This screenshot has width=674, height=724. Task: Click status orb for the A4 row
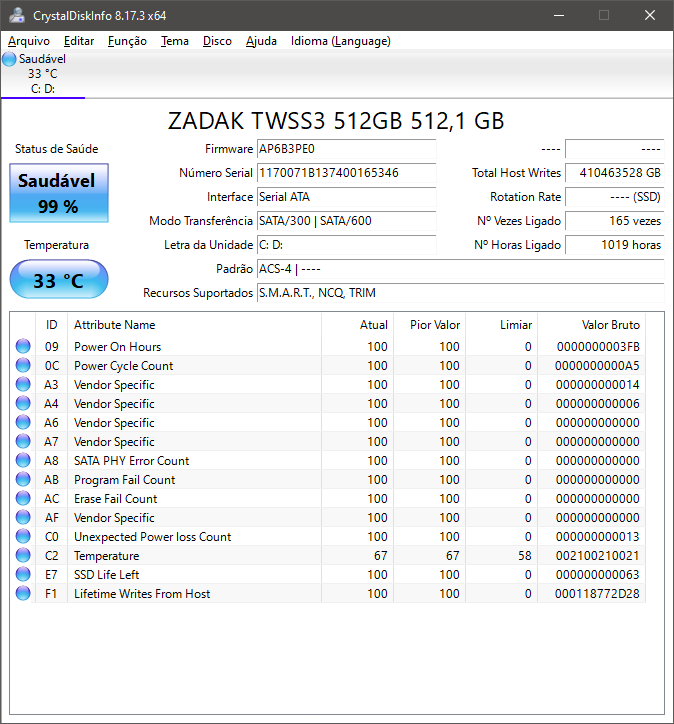point(23,403)
